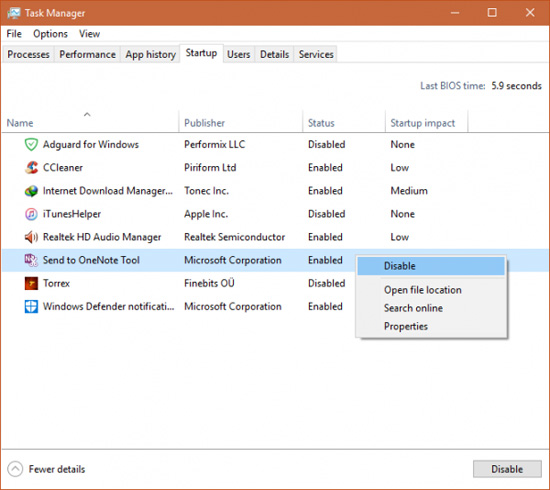Click the Windows Defender notification icon
550x490 pixels.
point(31,307)
